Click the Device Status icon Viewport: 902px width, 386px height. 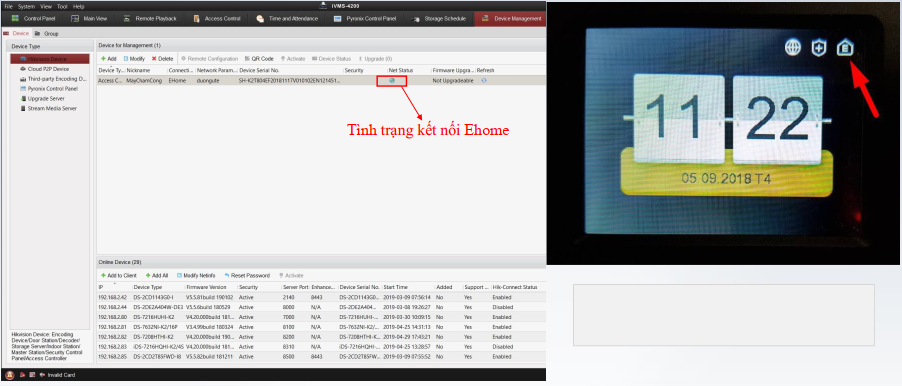(315, 59)
